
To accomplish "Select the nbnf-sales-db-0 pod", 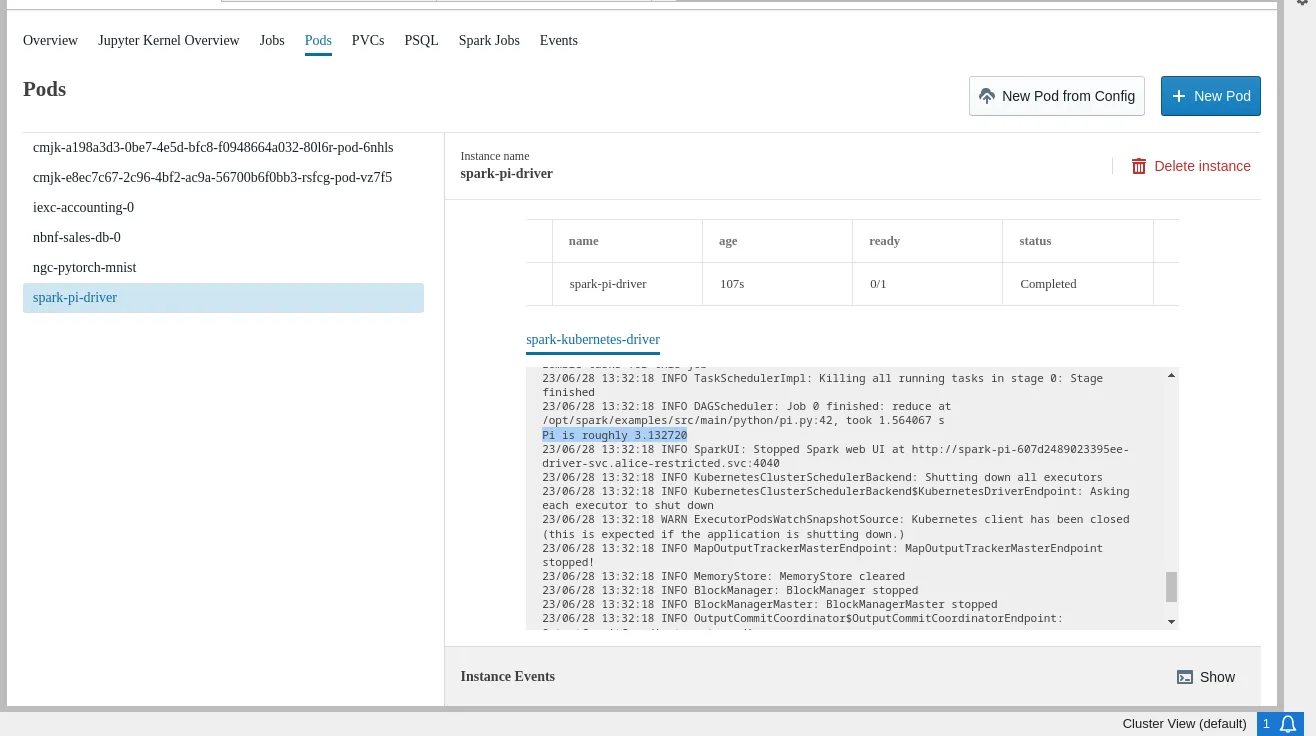I will (x=223, y=238).
